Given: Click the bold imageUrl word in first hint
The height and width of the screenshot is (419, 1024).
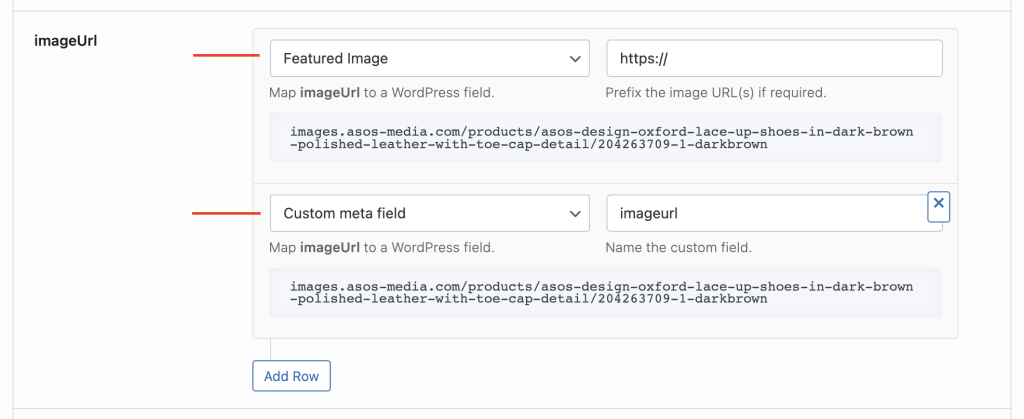Looking at the screenshot, I should (x=325, y=93).
